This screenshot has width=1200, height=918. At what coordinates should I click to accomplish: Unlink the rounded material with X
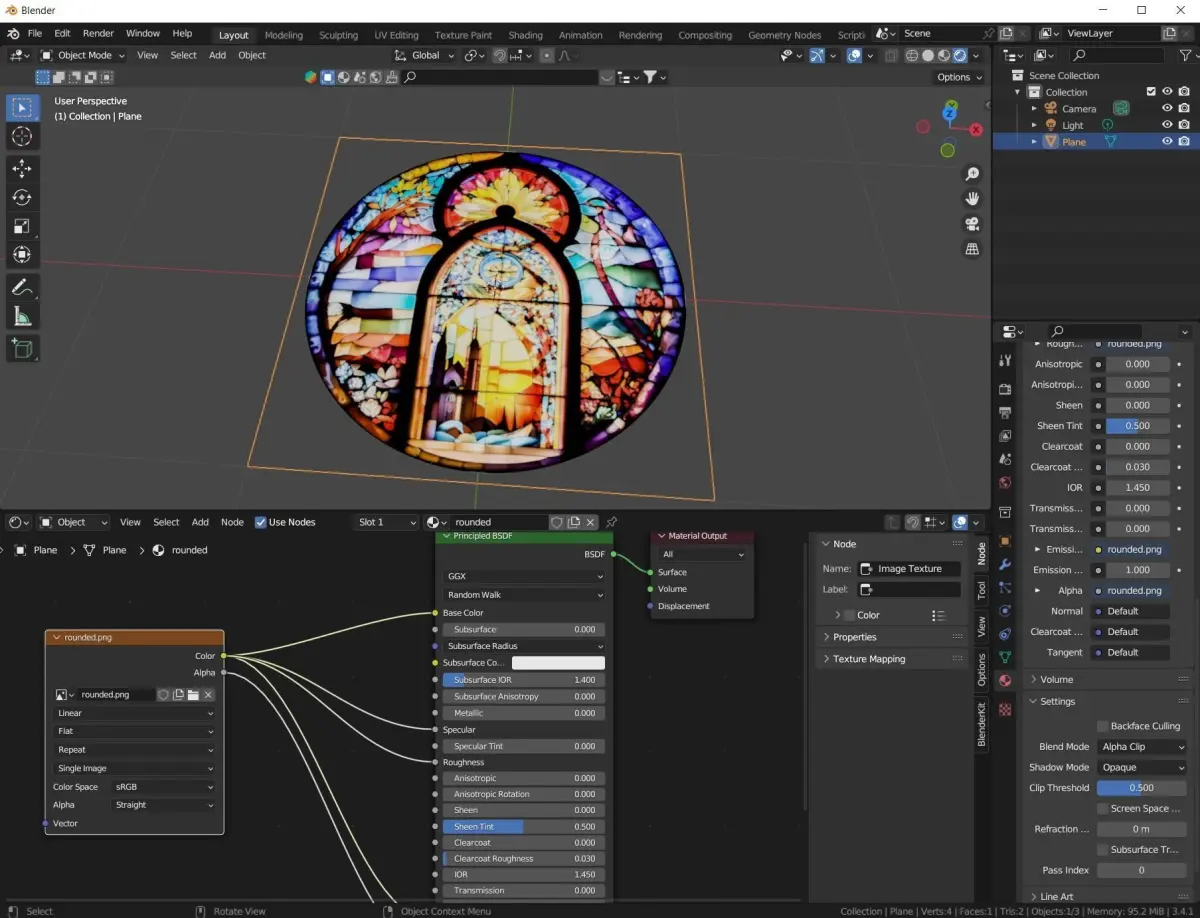click(590, 522)
